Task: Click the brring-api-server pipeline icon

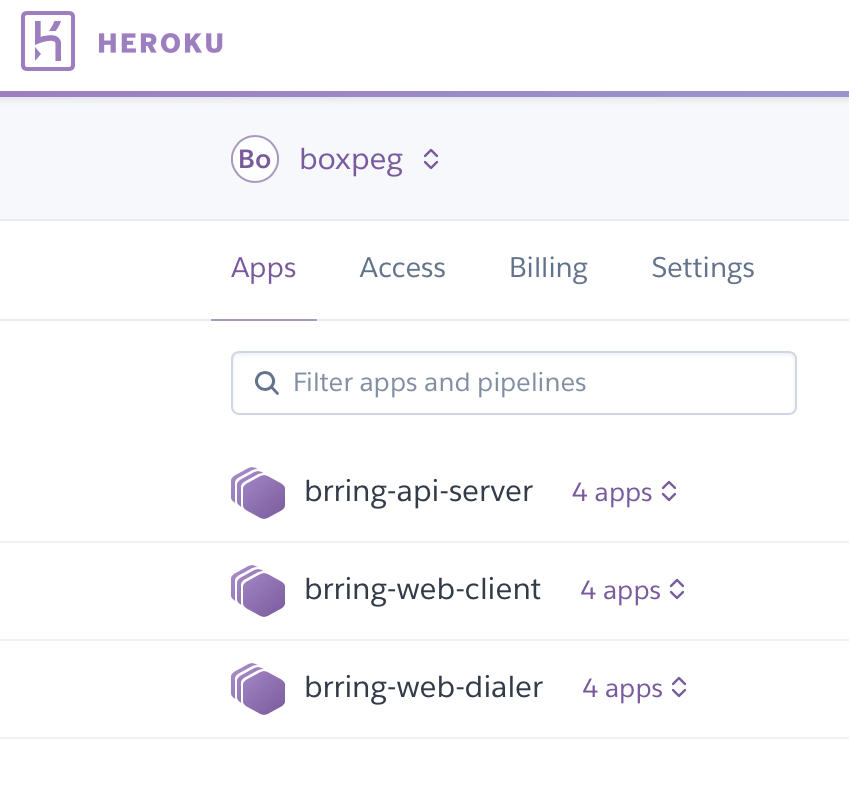Action: click(258, 493)
